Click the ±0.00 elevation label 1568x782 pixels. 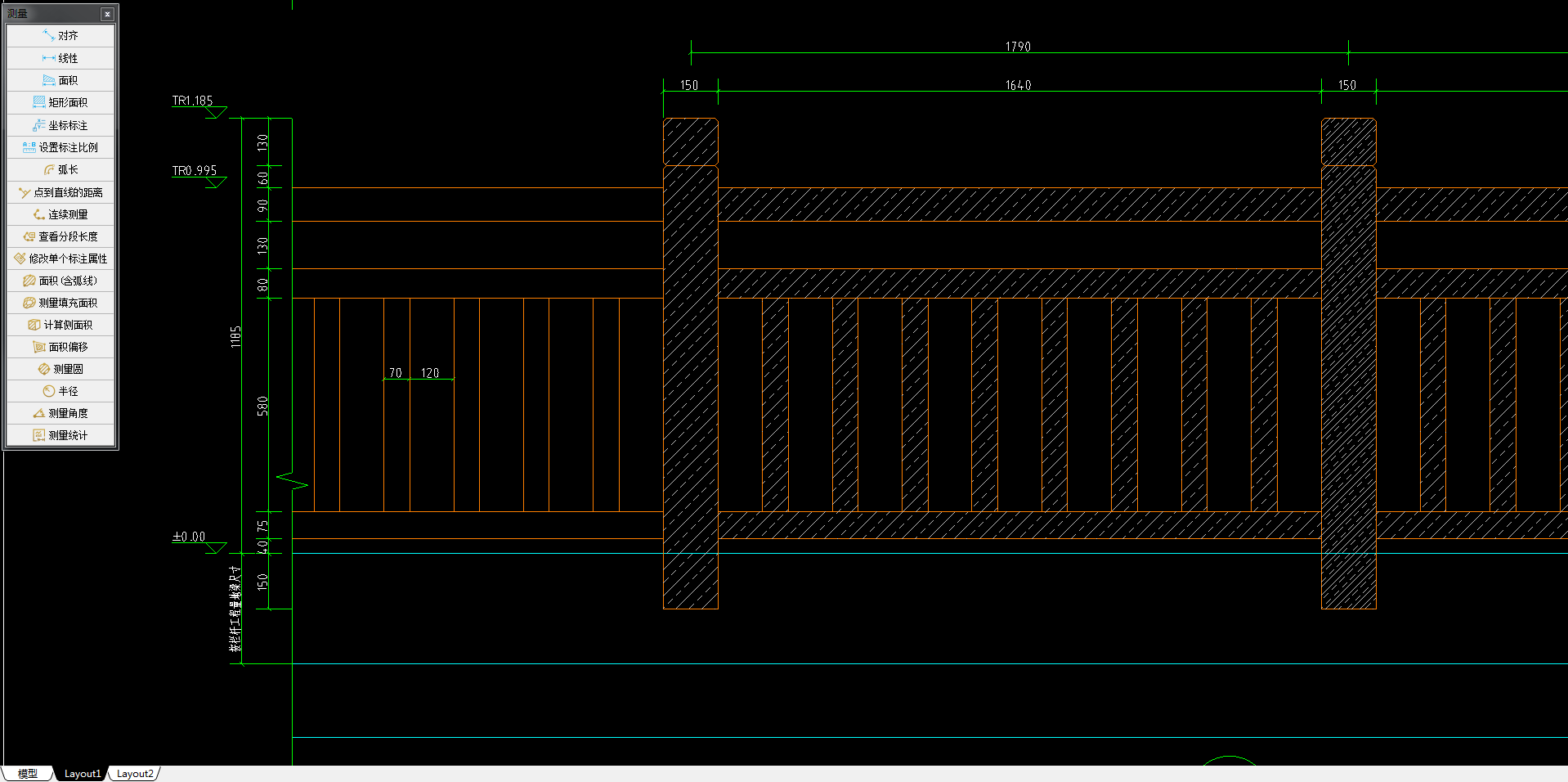[189, 537]
